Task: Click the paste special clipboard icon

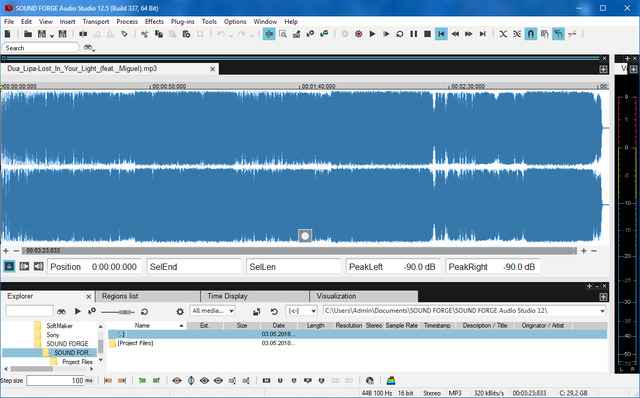Action: [186, 34]
